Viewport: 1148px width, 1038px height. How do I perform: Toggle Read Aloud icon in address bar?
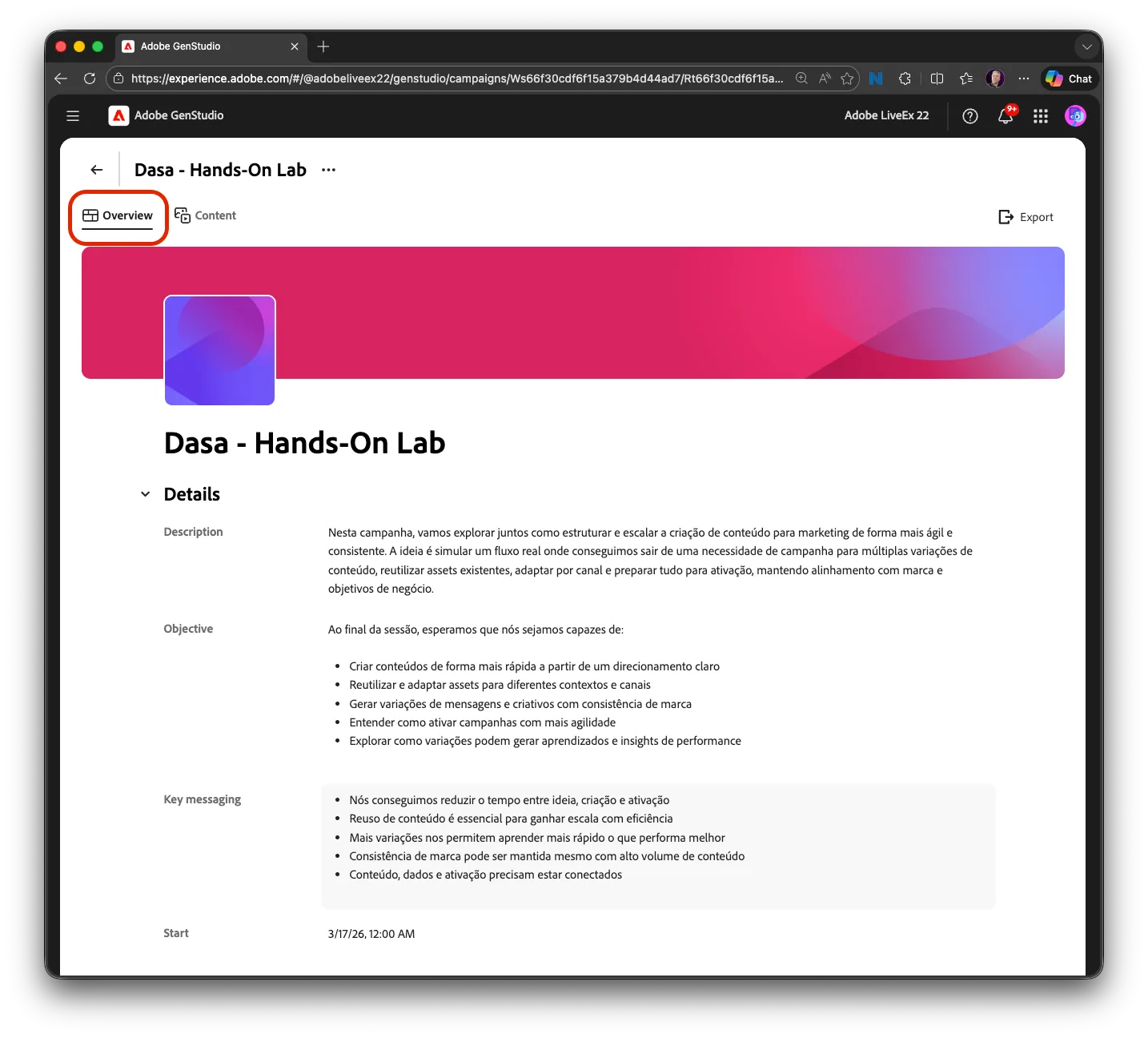click(825, 78)
